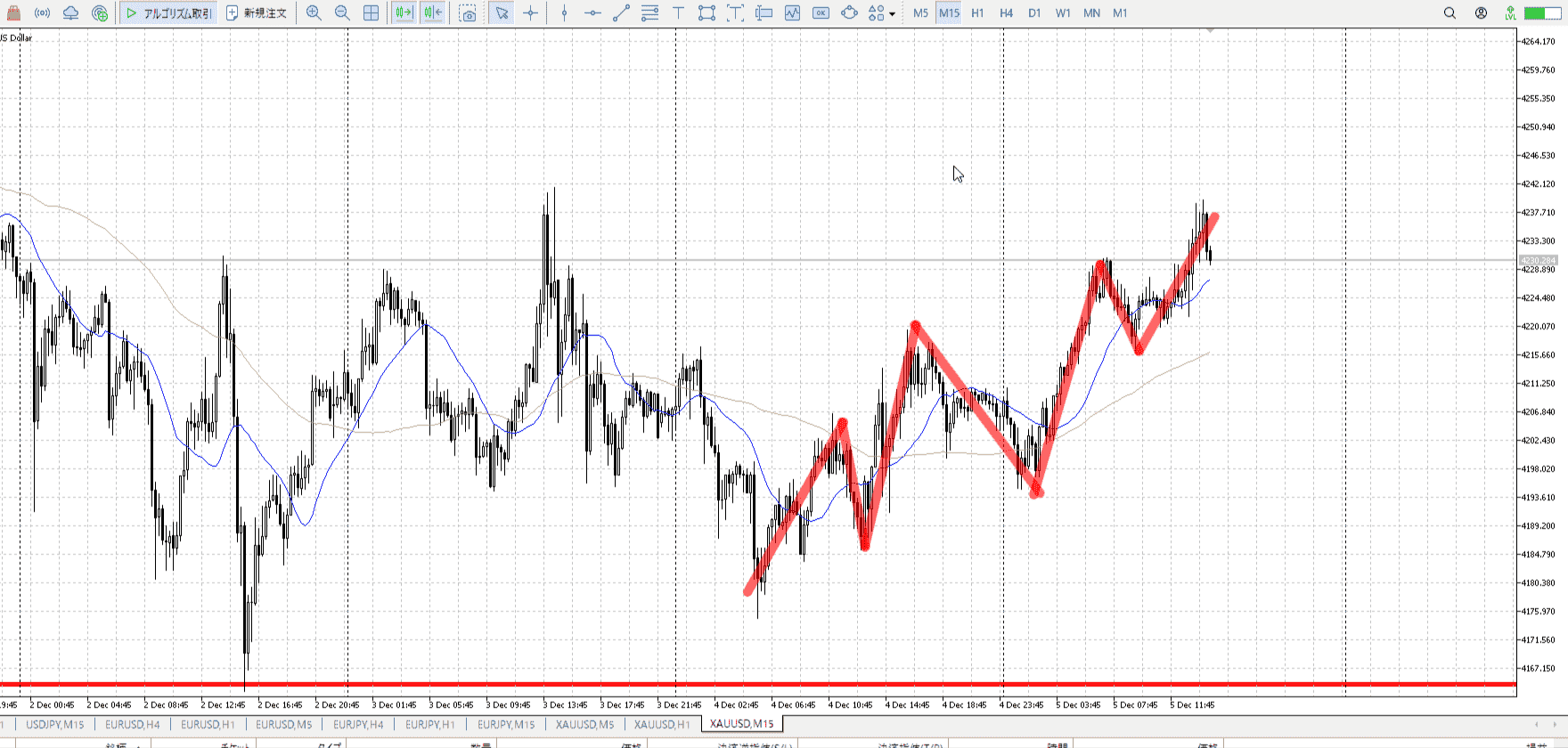Click the 新規注文 new order button
Viewport: 1568px width, 748px height.
point(257,13)
